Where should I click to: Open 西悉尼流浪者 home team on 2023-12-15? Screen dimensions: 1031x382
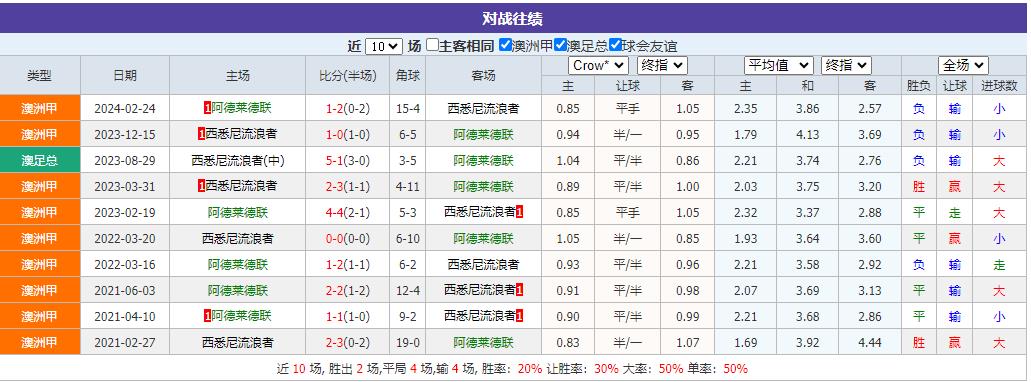(x=241, y=134)
